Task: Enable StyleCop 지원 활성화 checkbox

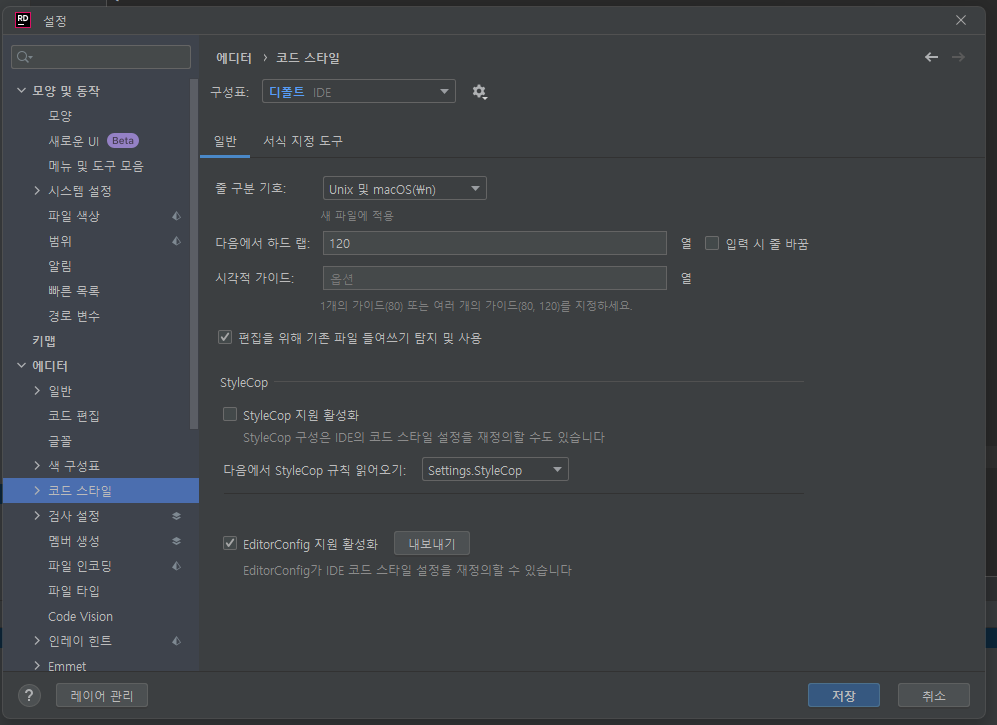Action: [x=230, y=415]
